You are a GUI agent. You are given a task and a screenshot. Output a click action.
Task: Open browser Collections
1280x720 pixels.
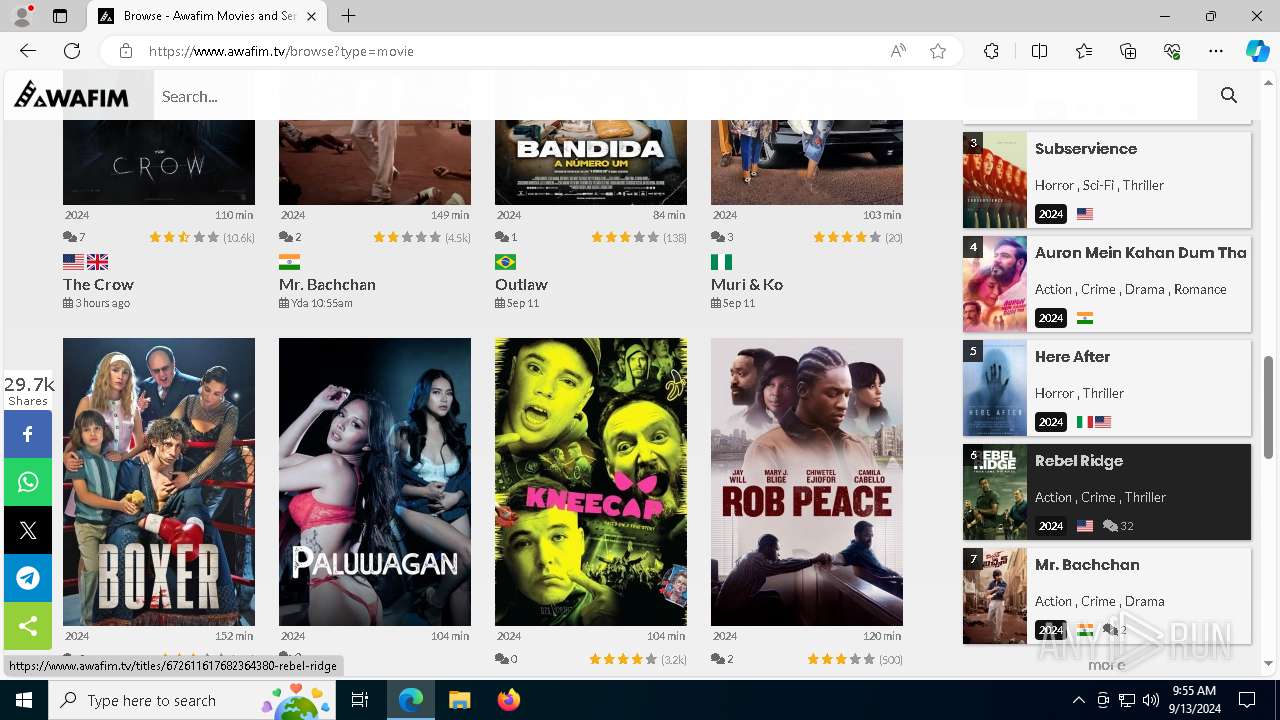[x=1128, y=51]
